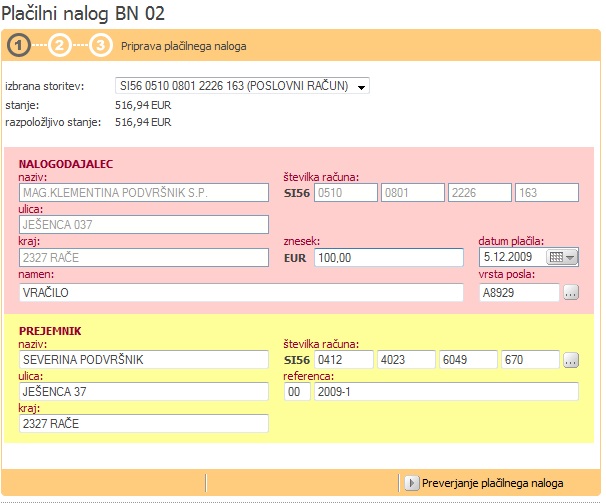Screen dimensions: 606x504
Task: Click the stanje value 516,94 EUR
Action: point(143,105)
